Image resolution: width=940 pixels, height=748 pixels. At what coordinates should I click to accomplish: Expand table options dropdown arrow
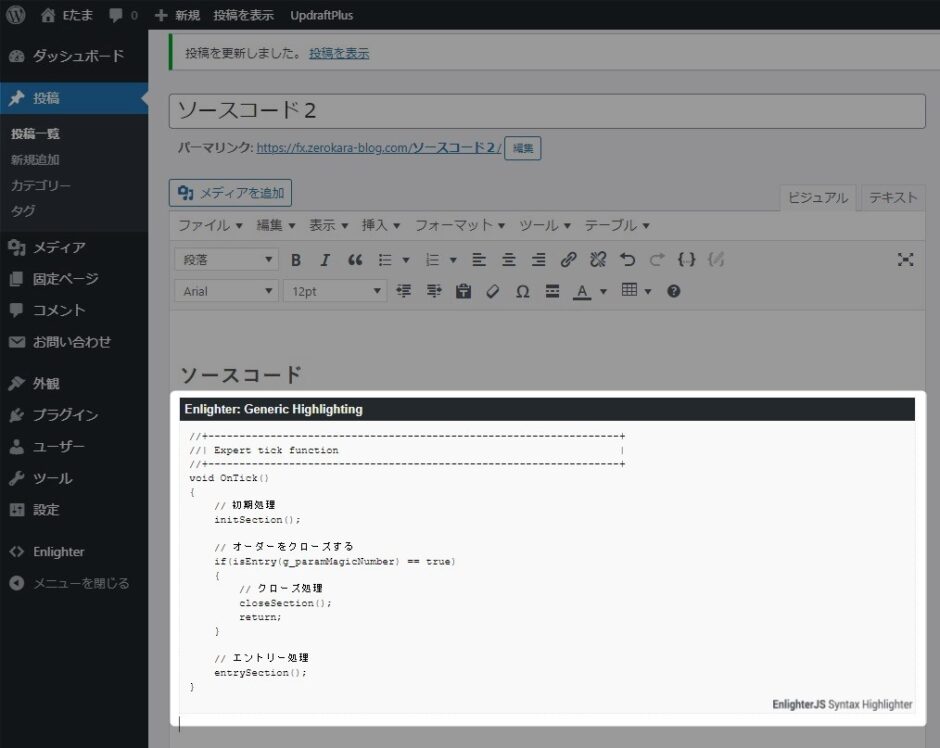tap(648, 292)
